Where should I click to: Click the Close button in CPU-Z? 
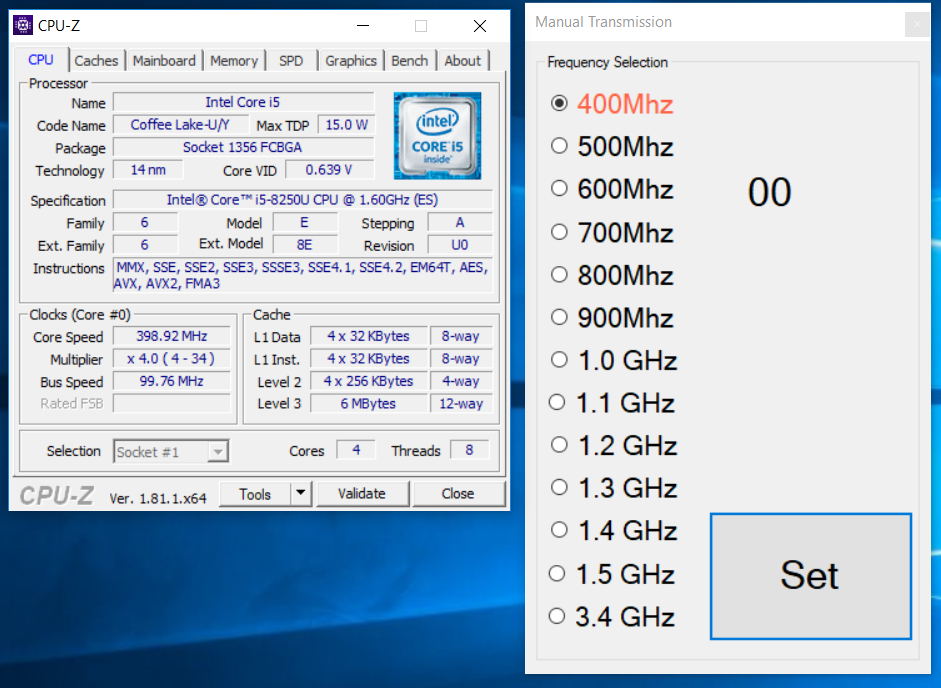coord(458,493)
